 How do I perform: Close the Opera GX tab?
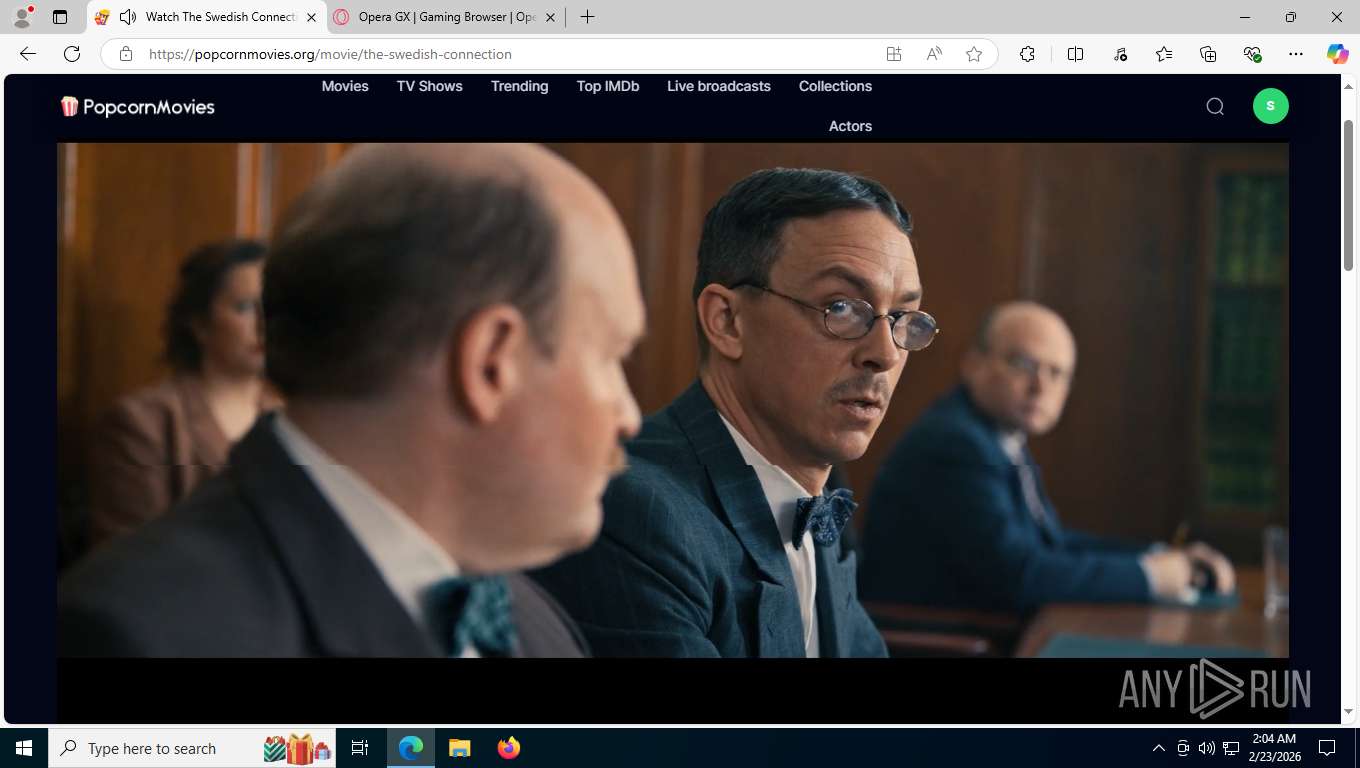[x=550, y=17]
